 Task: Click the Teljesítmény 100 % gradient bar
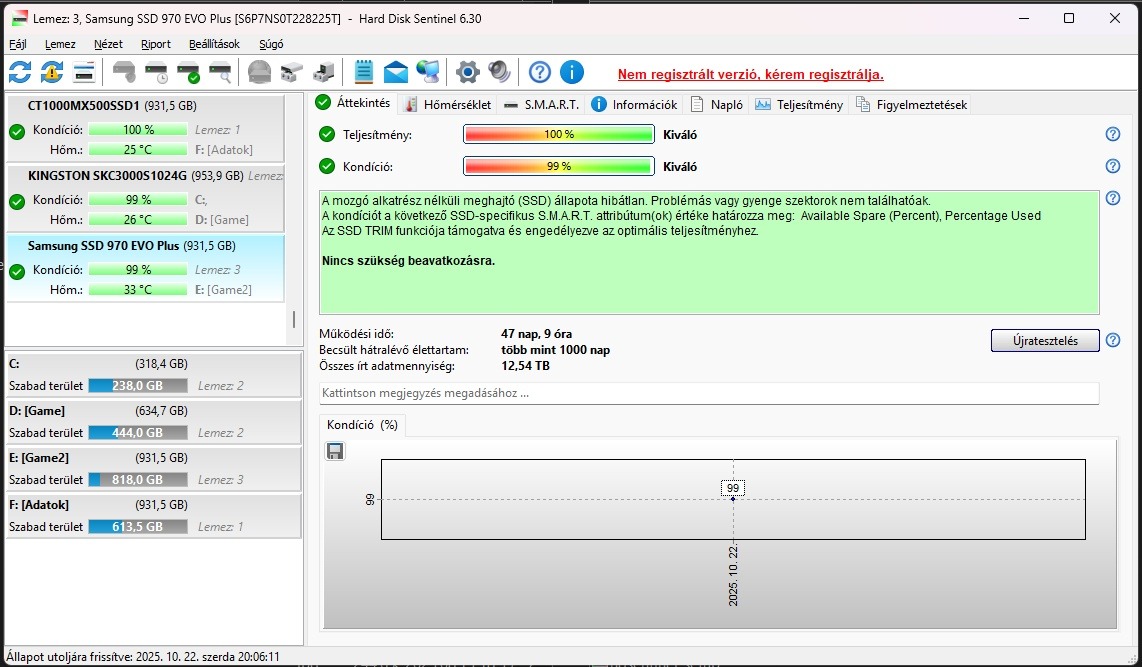point(559,134)
